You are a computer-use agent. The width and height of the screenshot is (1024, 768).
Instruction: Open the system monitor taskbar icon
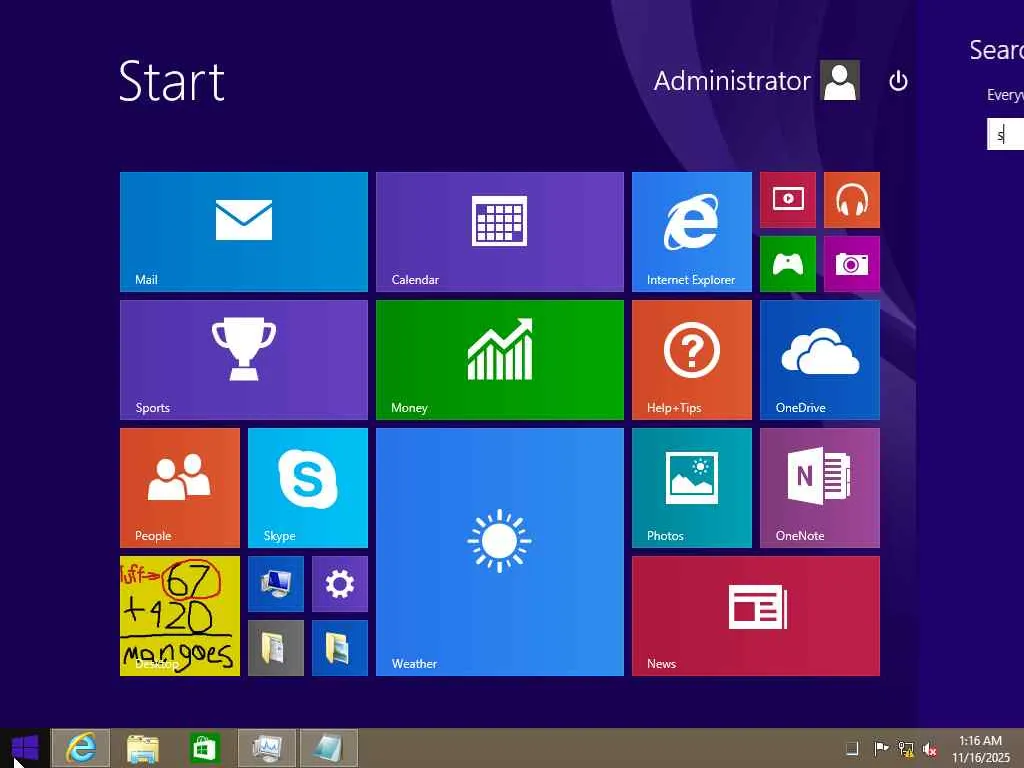pyautogui.click(x=266, y=748)
